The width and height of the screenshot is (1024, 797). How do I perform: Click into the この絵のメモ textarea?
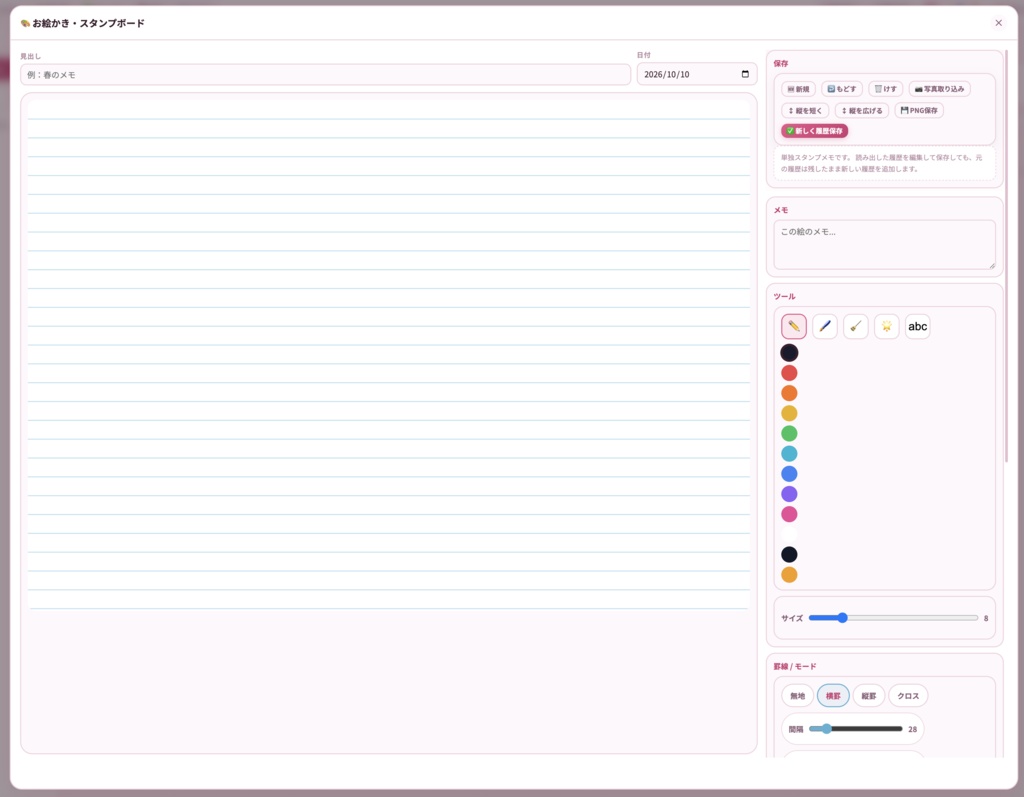click(x=884, y=245)
